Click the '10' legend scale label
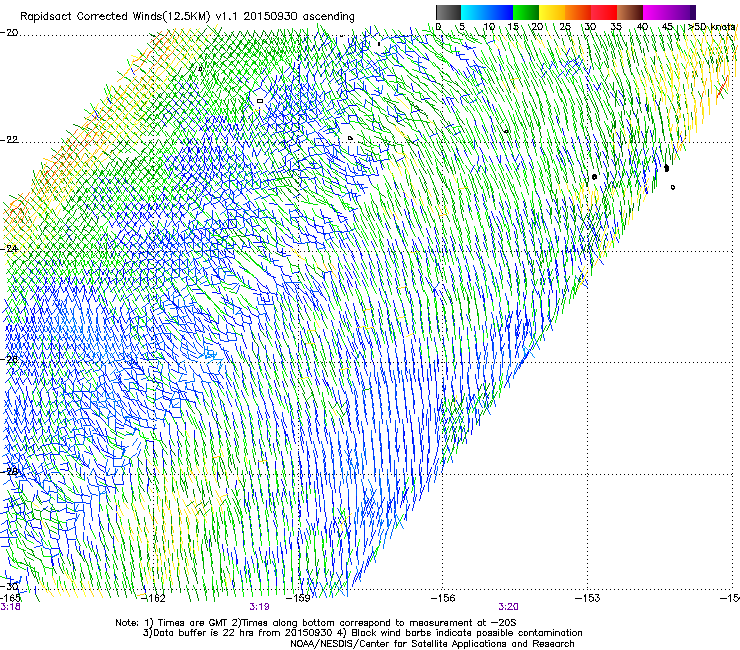This screenshot has width=740, height=650. click(489, 27)
